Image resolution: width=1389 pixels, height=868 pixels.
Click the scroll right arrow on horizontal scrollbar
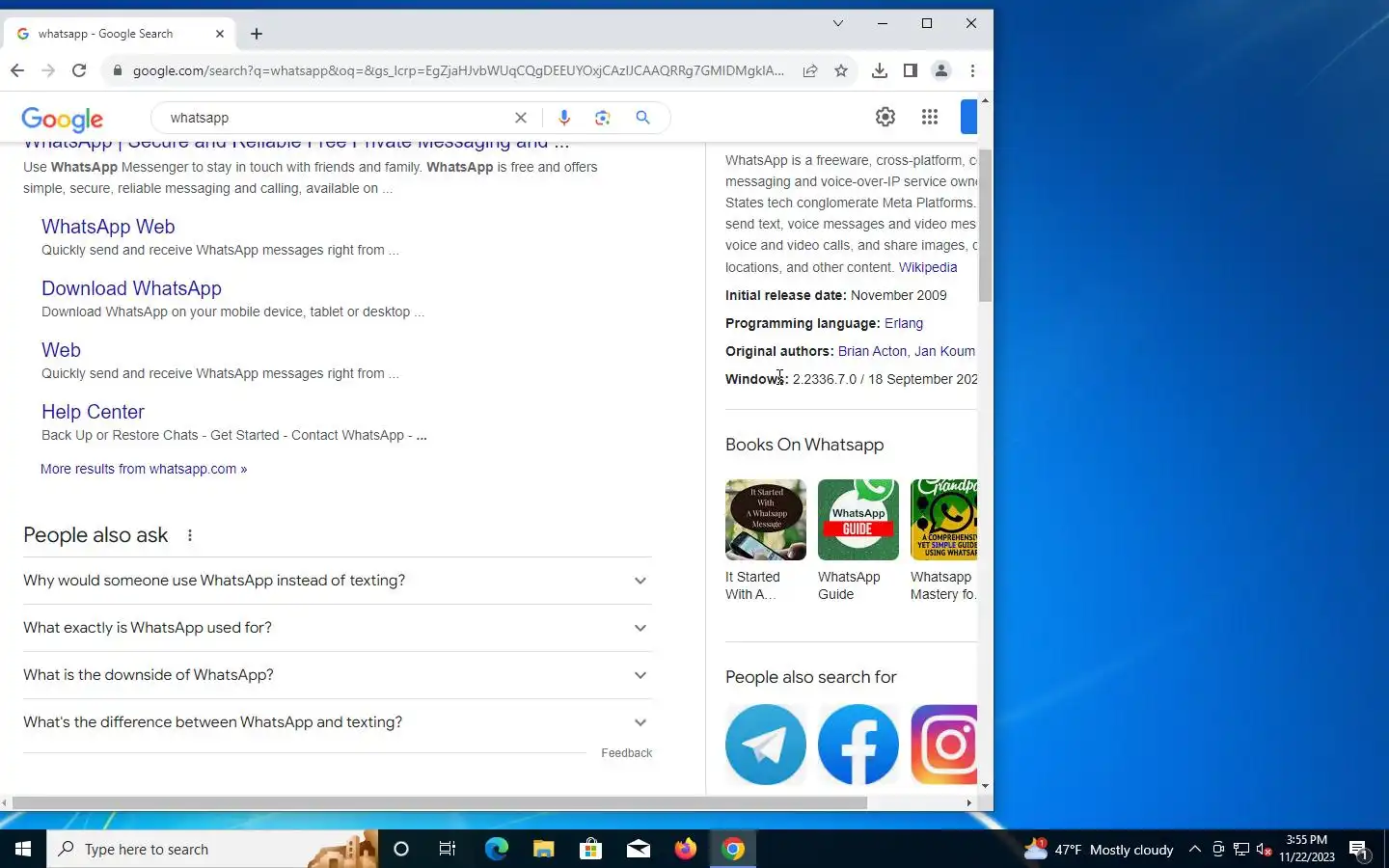(969, 802)
